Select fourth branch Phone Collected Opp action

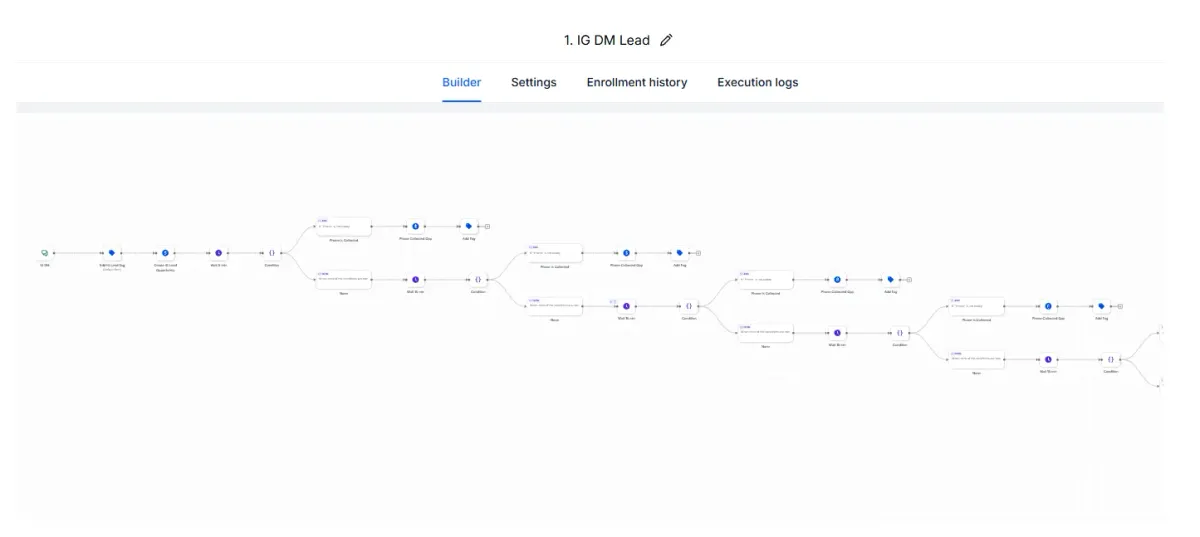1048,306
